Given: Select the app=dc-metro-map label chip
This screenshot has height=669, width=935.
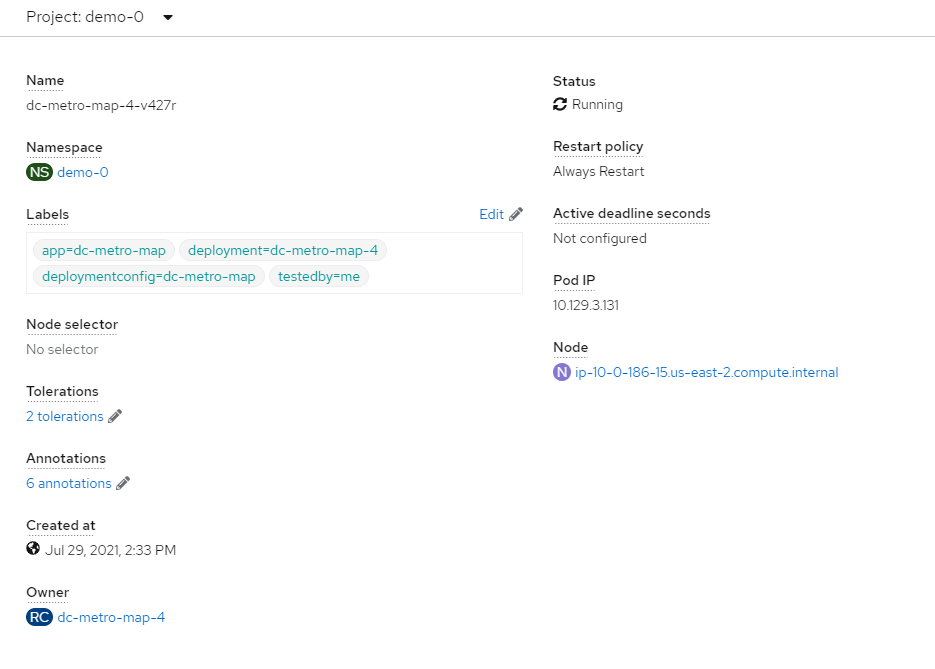Looking at the screenshot, I should point(104,250).
